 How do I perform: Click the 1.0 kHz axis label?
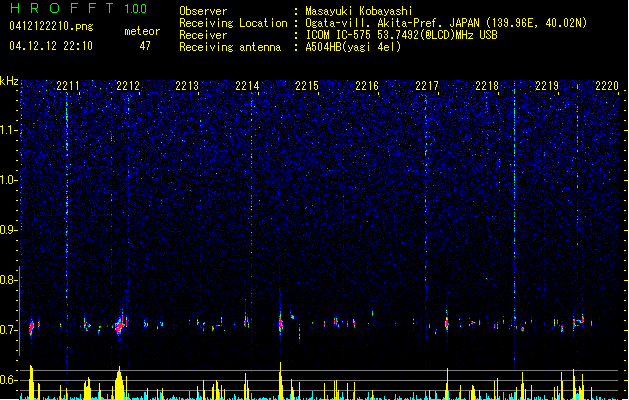(x=8, y=180)
